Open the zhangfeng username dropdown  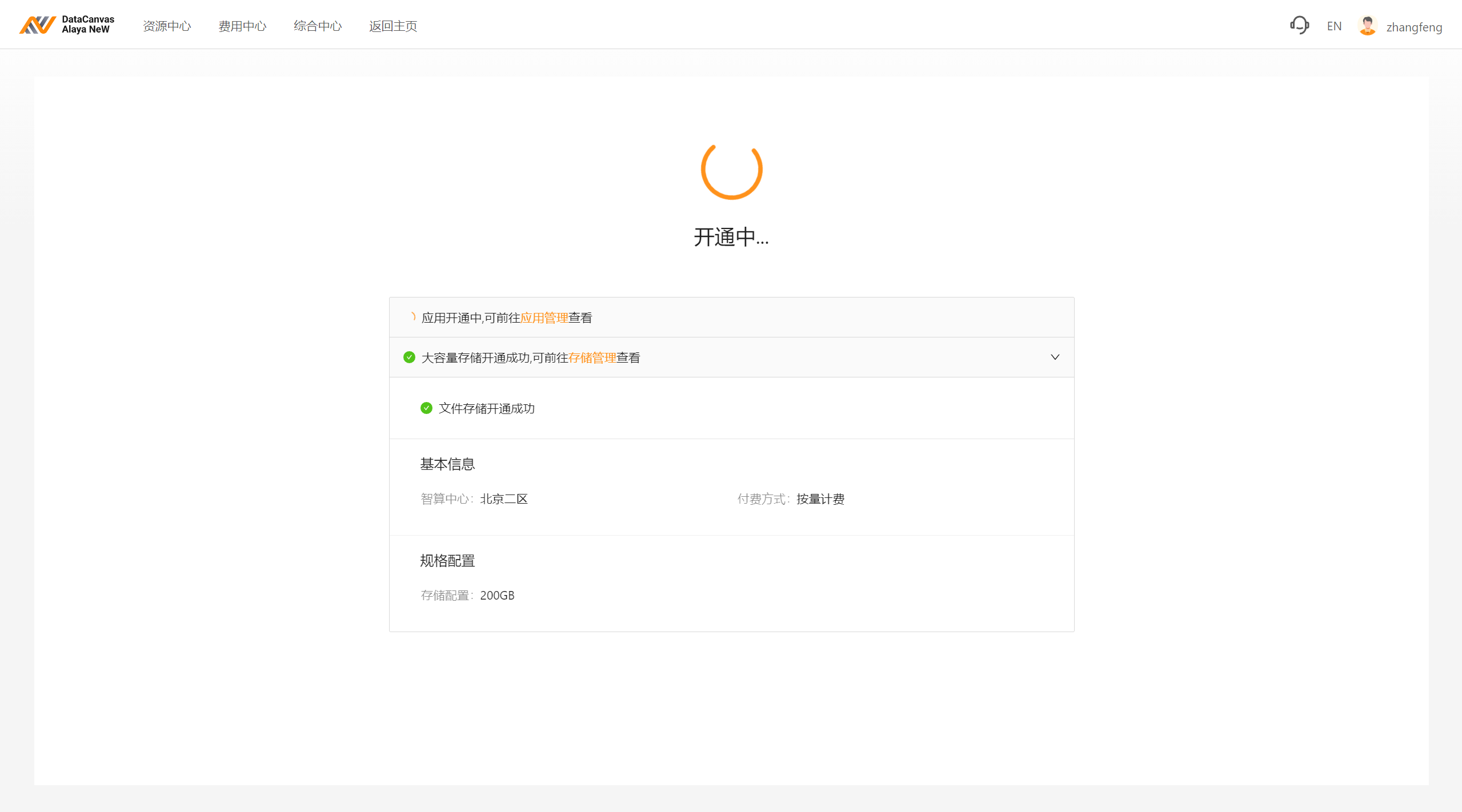(x=1414, y=27)
